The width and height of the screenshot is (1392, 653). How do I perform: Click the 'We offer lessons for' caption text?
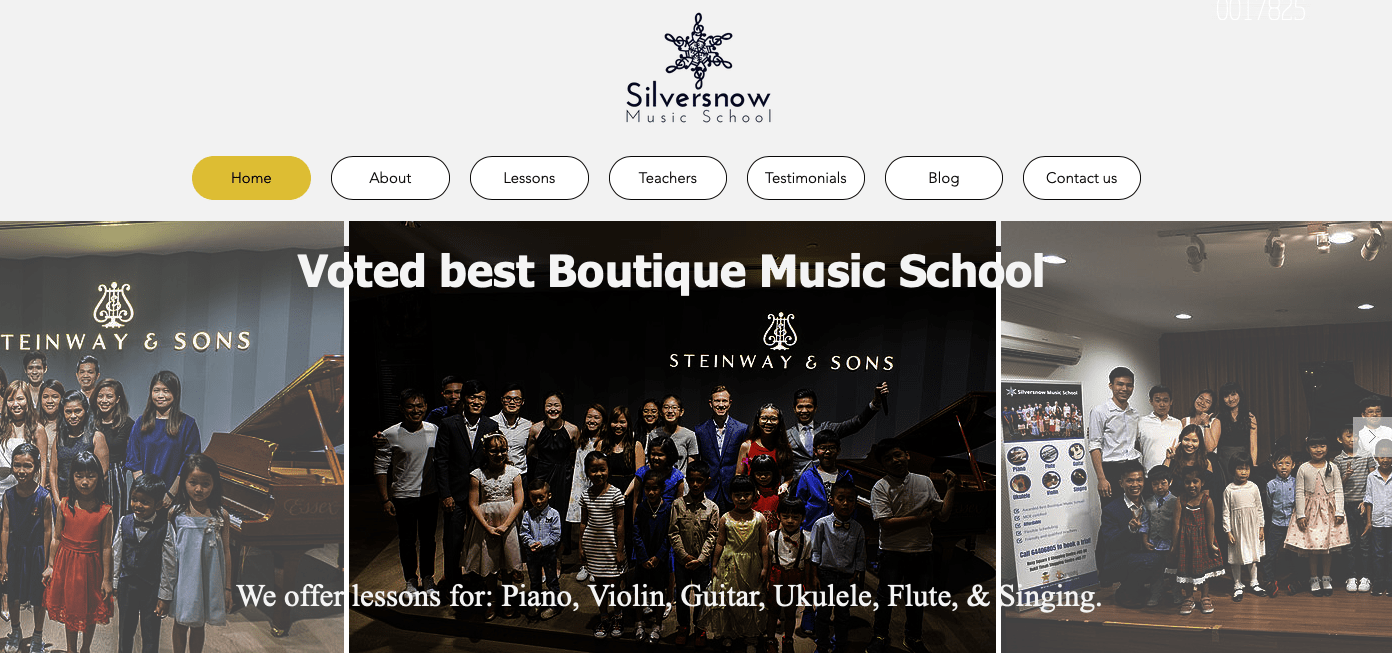click(669, 596)
